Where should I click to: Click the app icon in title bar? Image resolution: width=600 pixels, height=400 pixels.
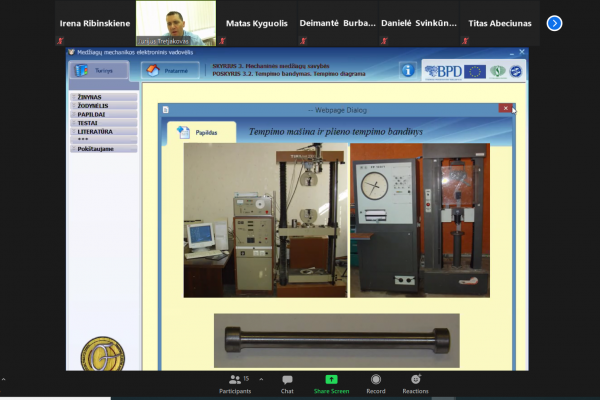(71, 52)
